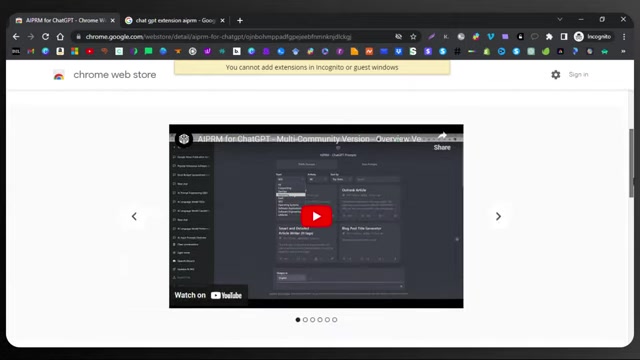Select the last carousel dot
Viewport: 640px width, 360px height.
tap(335, 320)
